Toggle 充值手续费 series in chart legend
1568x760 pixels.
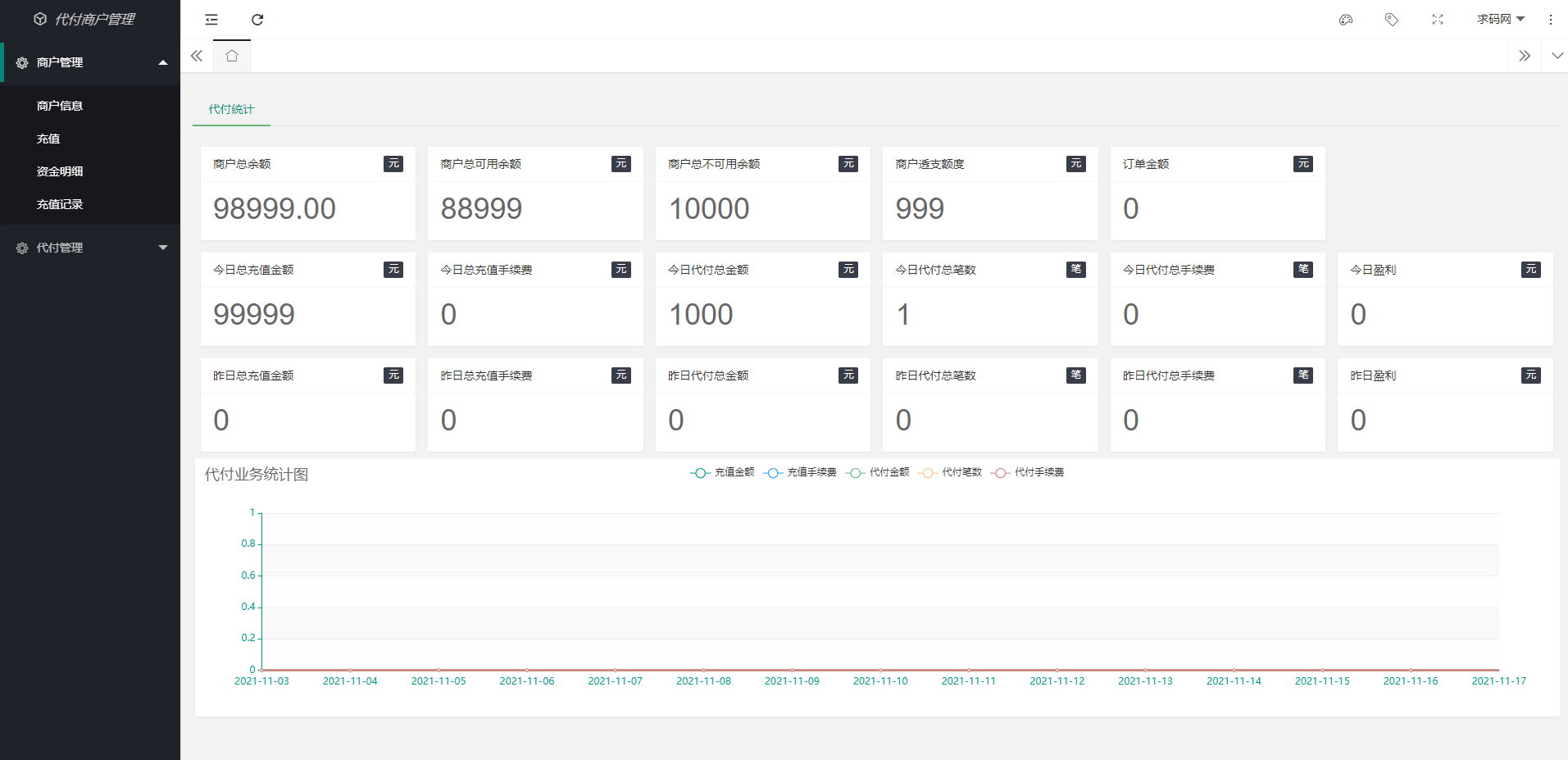pos(800,472)
